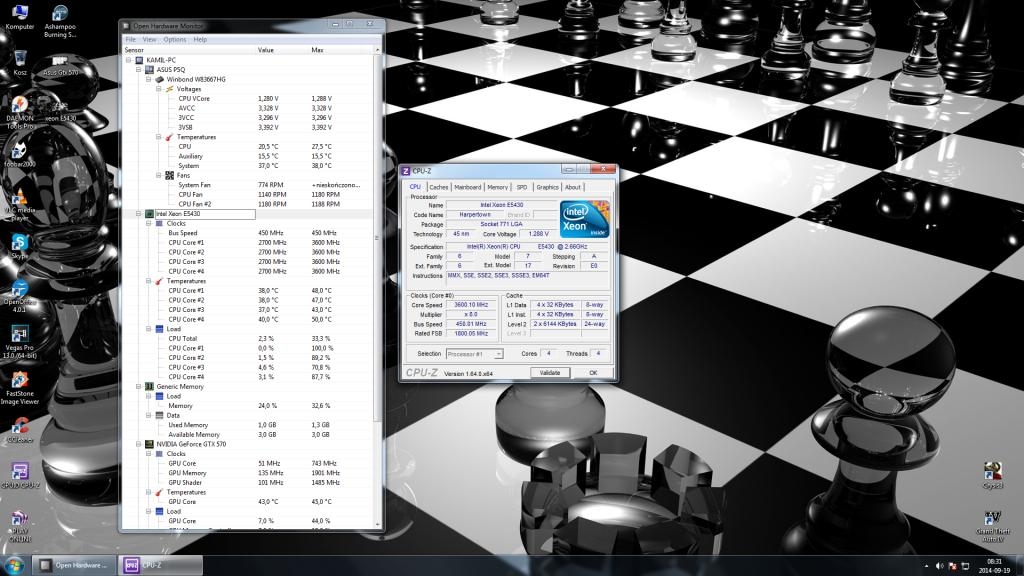Open the Processor #1 selection dropdown
Screen dimensions: 1024x576
point(474,354)
